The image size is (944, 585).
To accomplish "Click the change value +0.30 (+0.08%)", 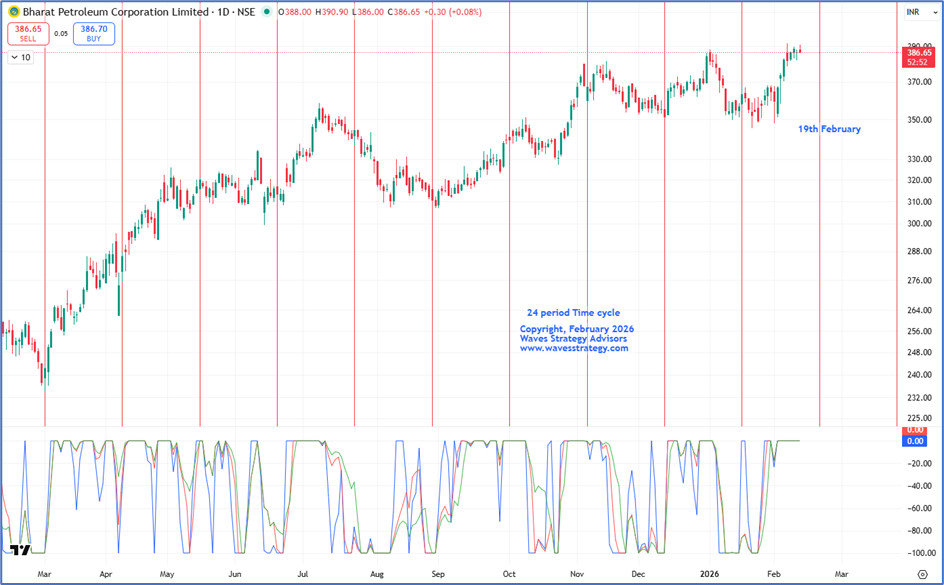I will 453,12.
